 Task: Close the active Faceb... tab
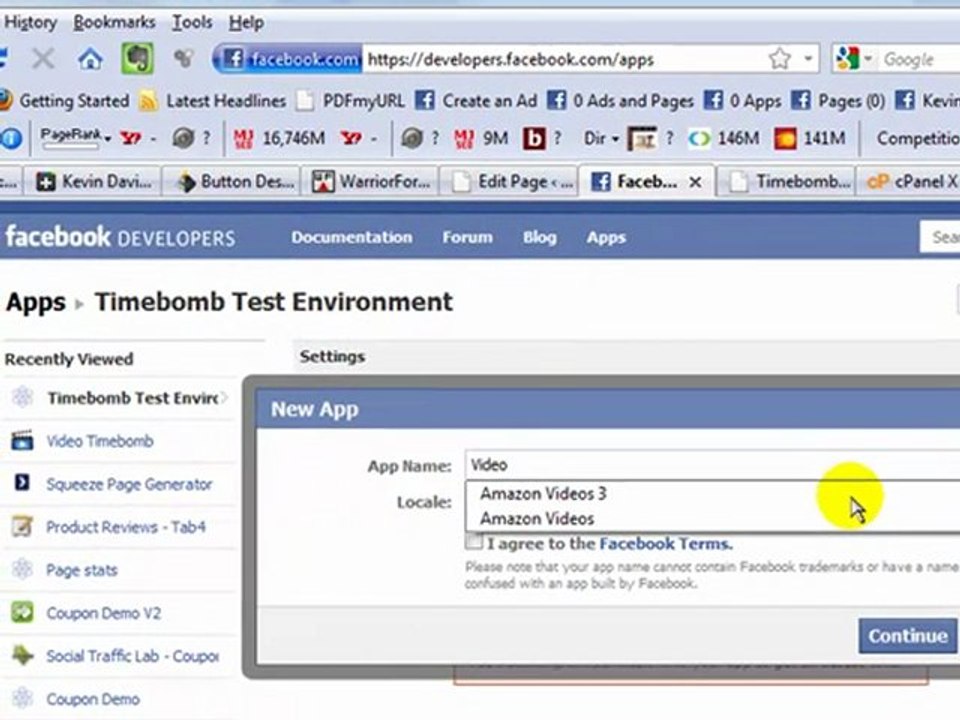tap(696, 182)
